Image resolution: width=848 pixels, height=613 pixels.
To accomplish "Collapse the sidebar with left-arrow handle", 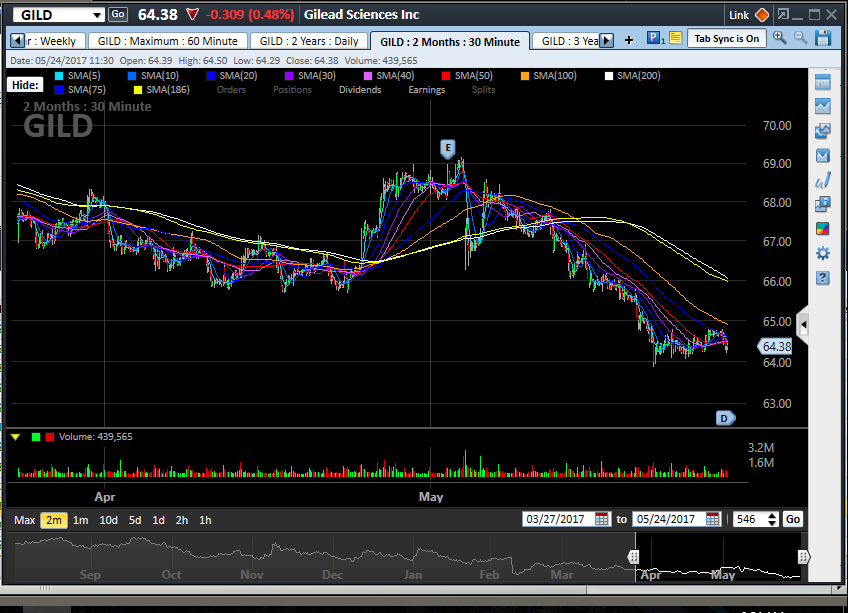I will point(803,325).
